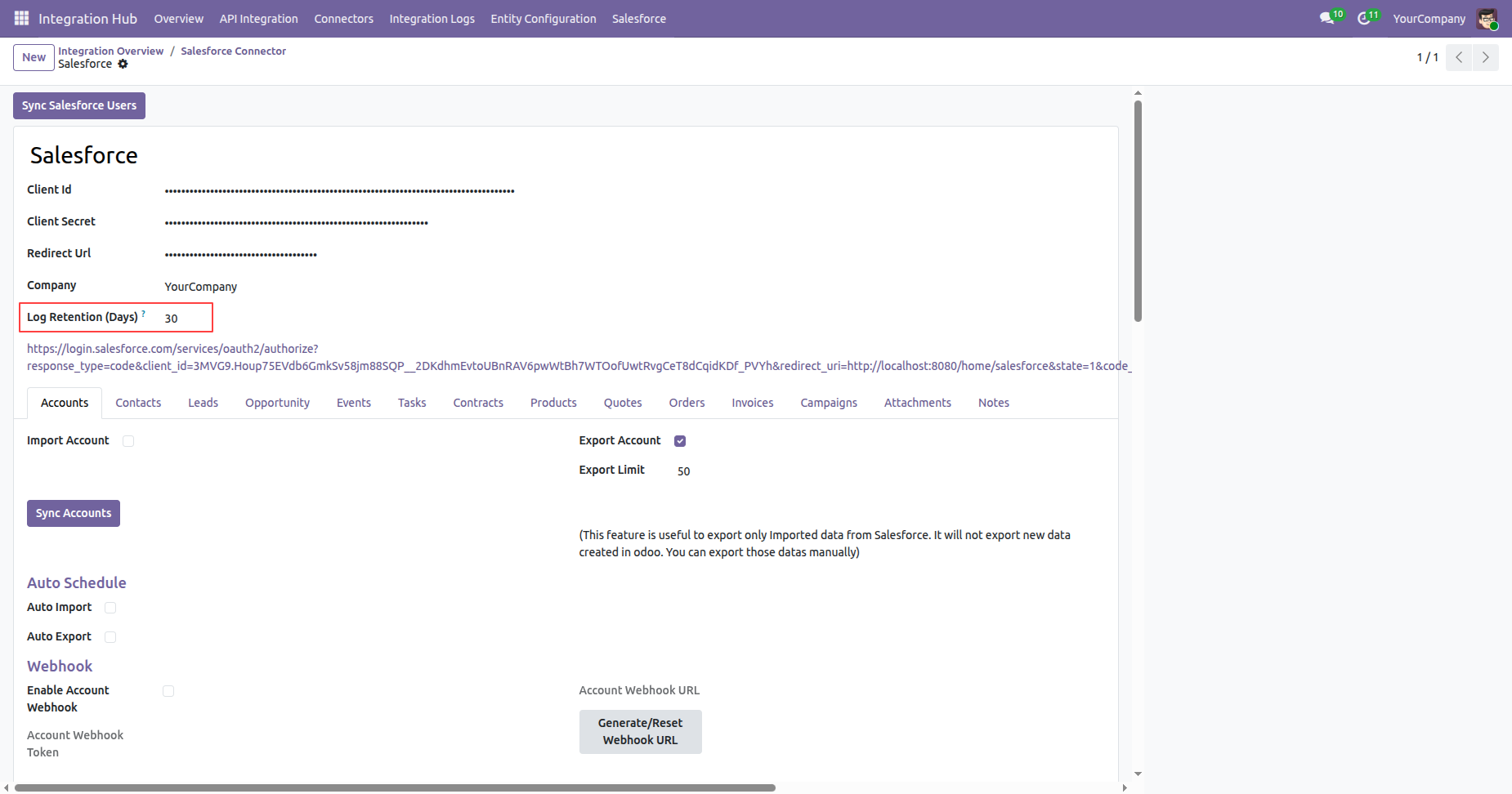Tick the Import Account checkbox

[x=128, y=441]
